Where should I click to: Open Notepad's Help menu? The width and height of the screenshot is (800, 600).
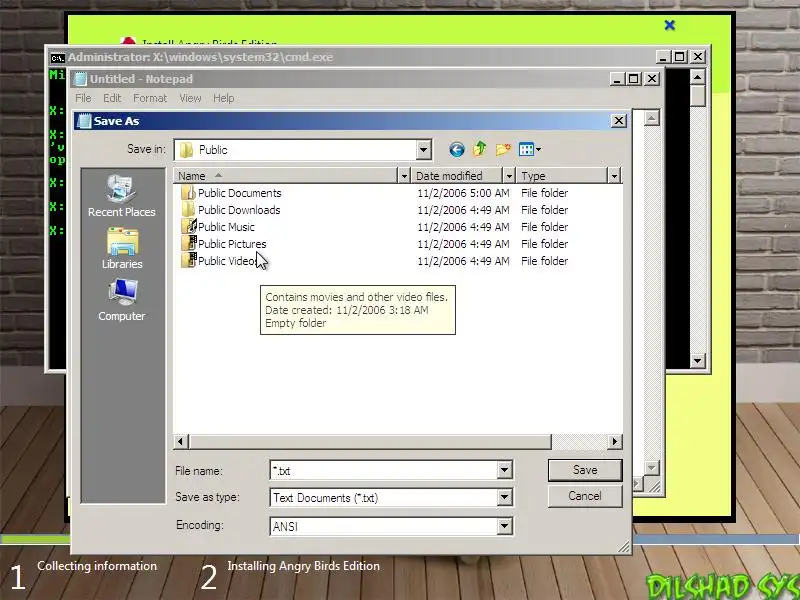click(x=223, y=98)
